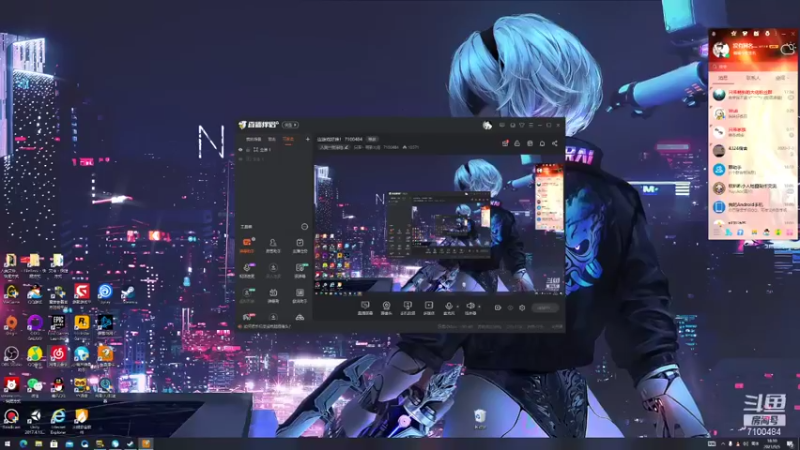Focus the QQ search field

pos(753,66)
